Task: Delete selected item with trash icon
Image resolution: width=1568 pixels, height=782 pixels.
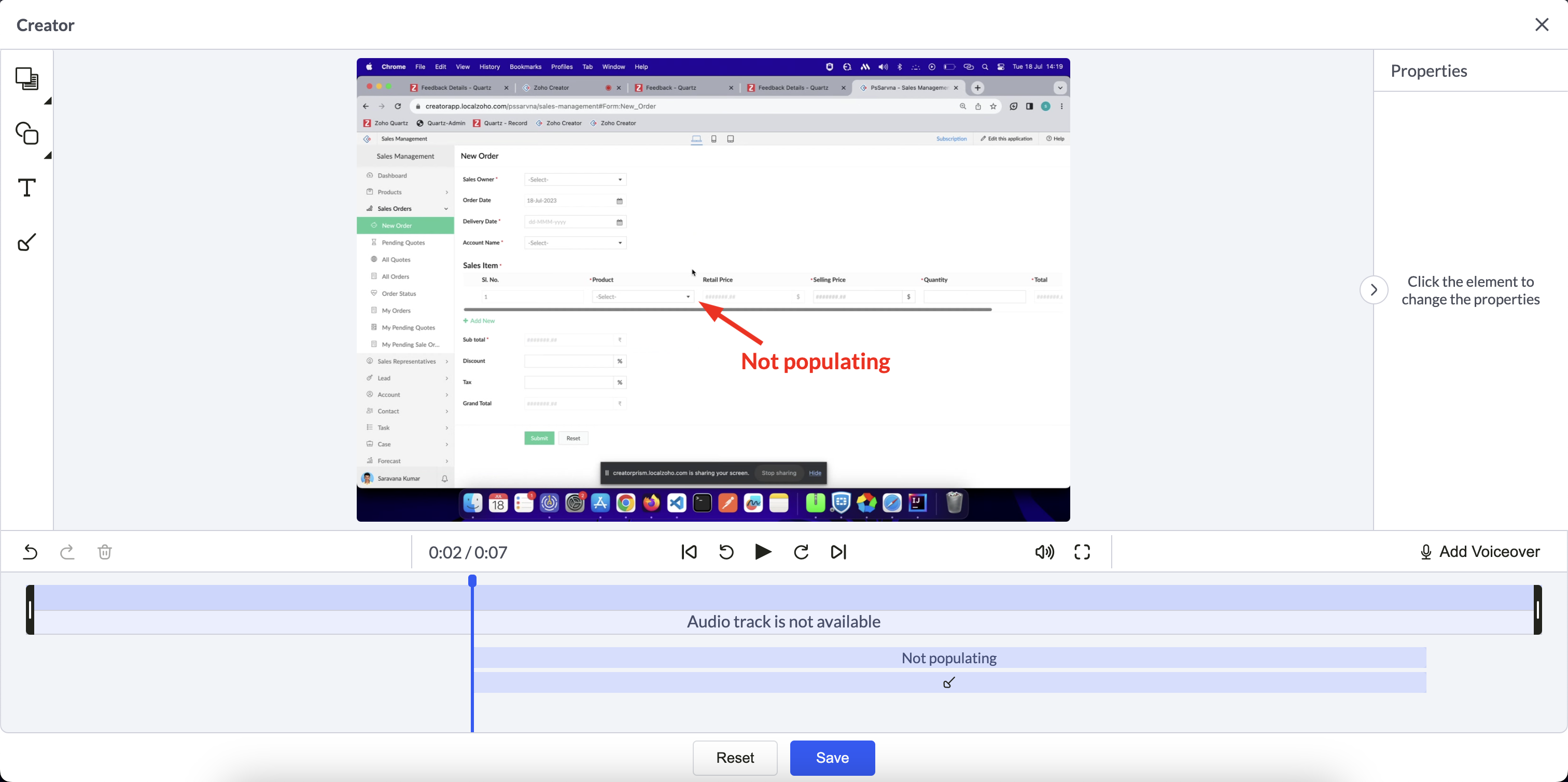Action: pos(105,552)
